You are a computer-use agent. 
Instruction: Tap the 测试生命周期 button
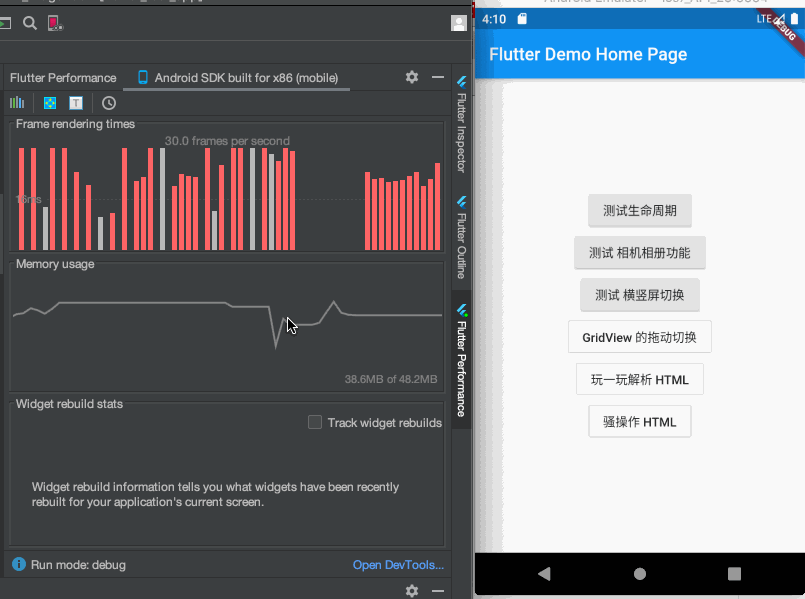[x=640, y=210]
